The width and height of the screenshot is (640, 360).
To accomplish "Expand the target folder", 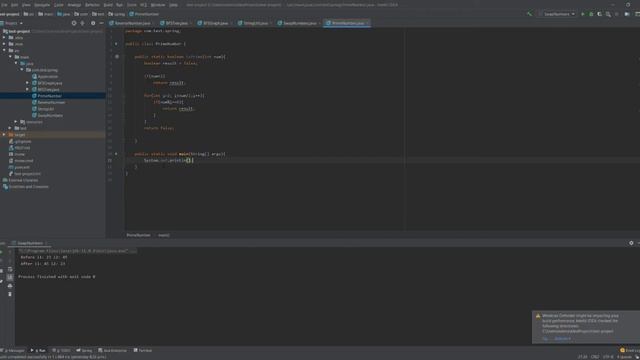I will click(4, 135).
